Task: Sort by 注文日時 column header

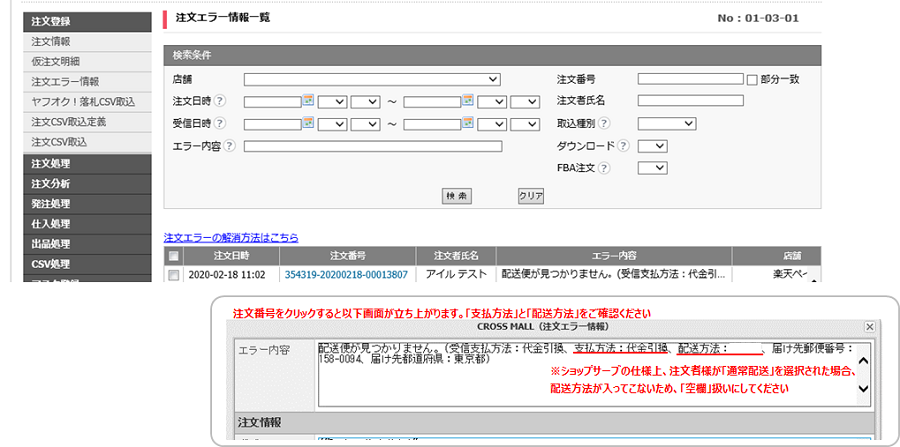Action: point(231,256)
